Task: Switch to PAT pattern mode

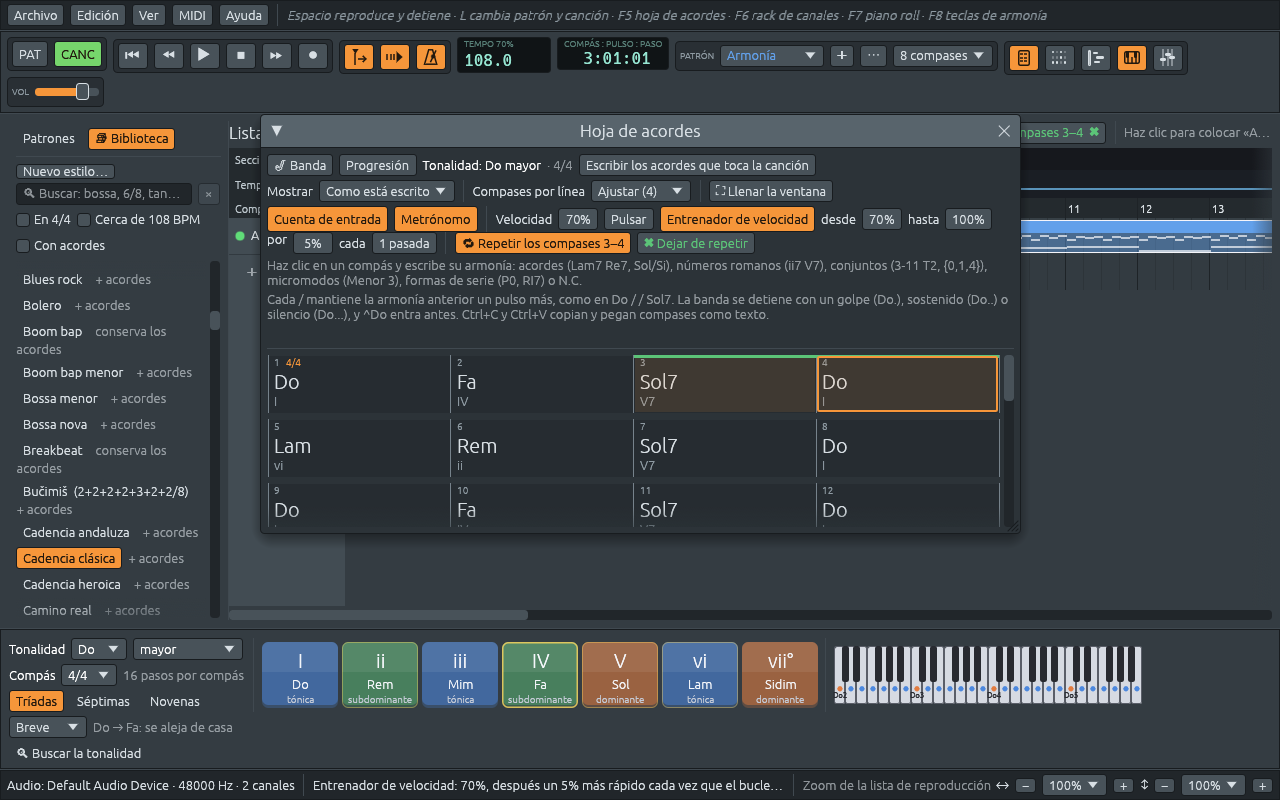Action: (x=30, y=54)
